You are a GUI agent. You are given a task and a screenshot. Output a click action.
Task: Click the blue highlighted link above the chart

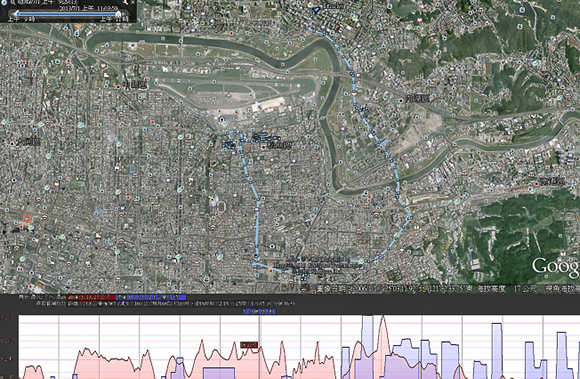(x=259, y=311)
